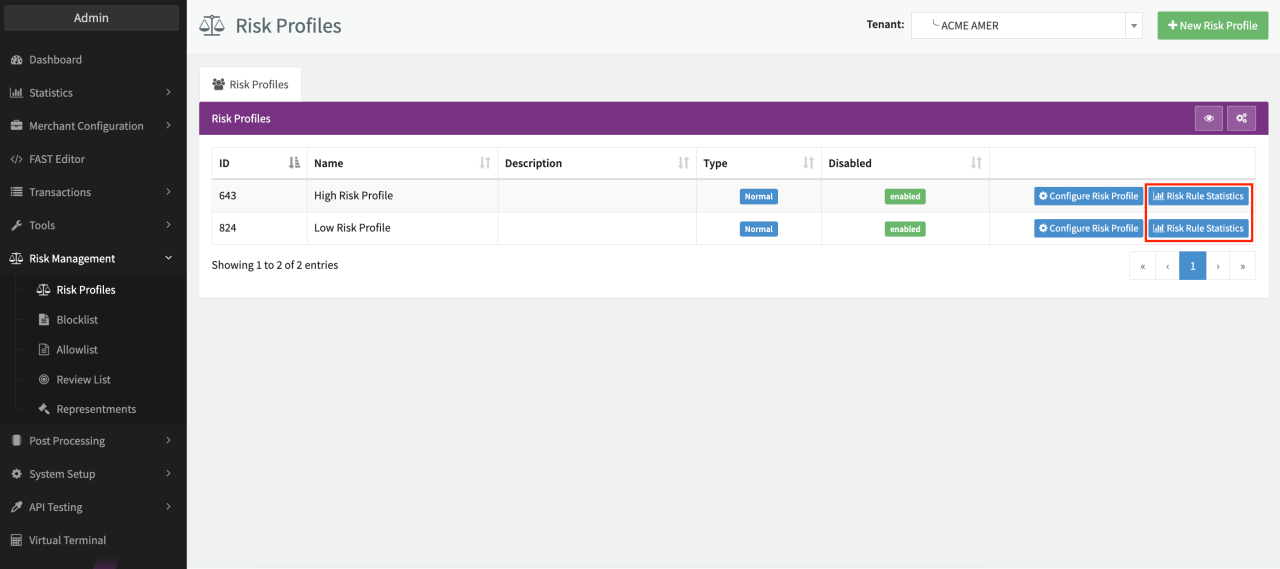Click the eye icon in panel header

pyautogui.click(x=1209, y=118)
